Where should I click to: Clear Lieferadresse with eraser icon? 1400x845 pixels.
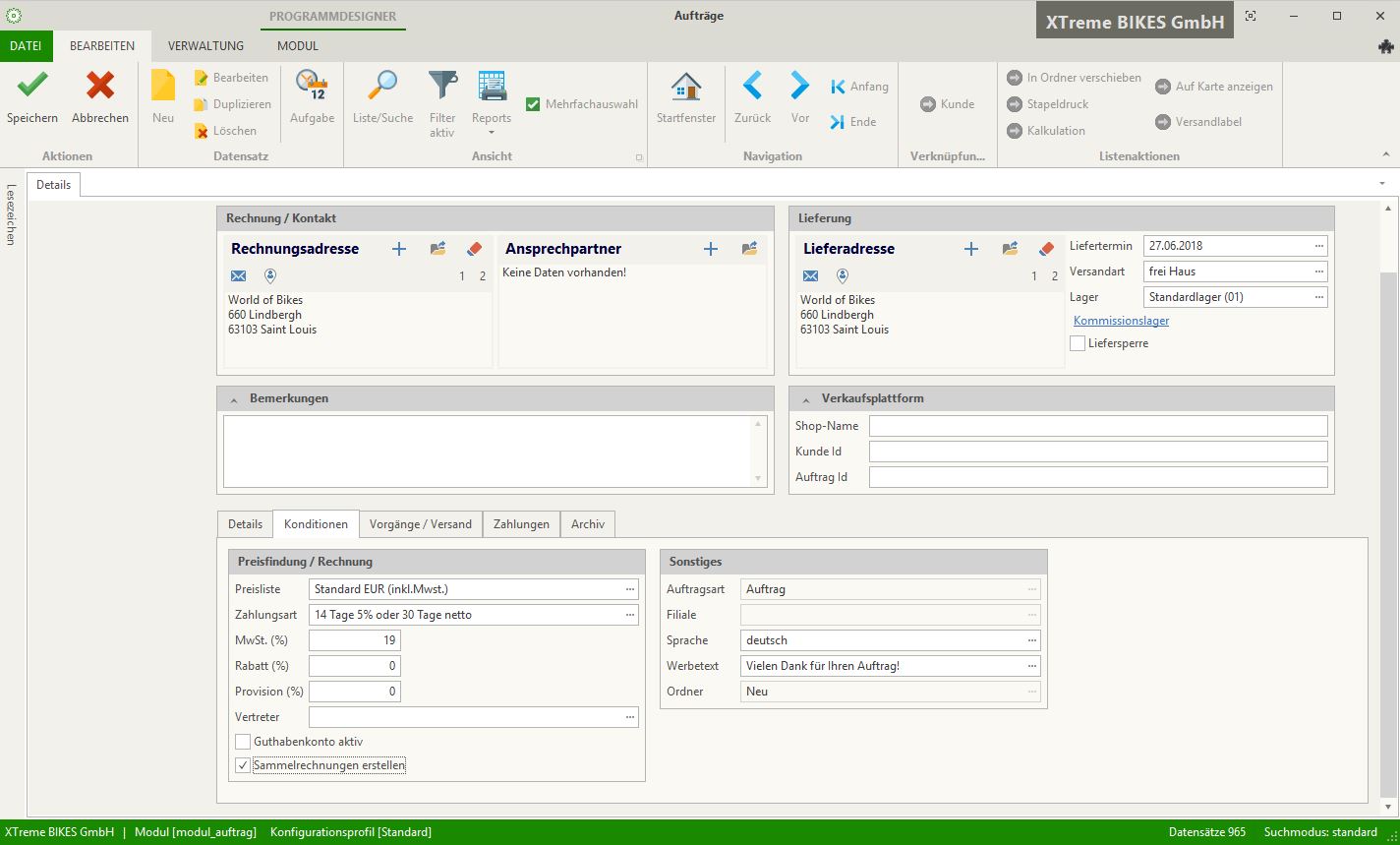tap(1046, 249)
